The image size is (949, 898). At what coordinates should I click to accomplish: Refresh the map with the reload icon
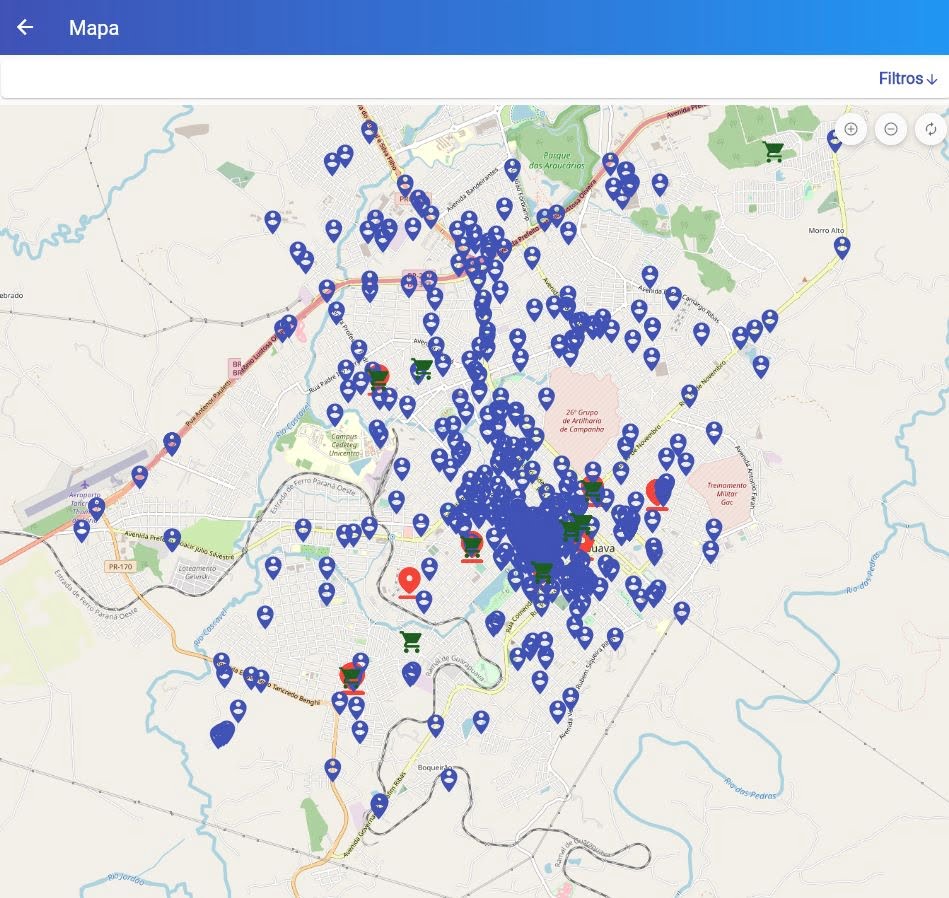(x=930, y=129)
